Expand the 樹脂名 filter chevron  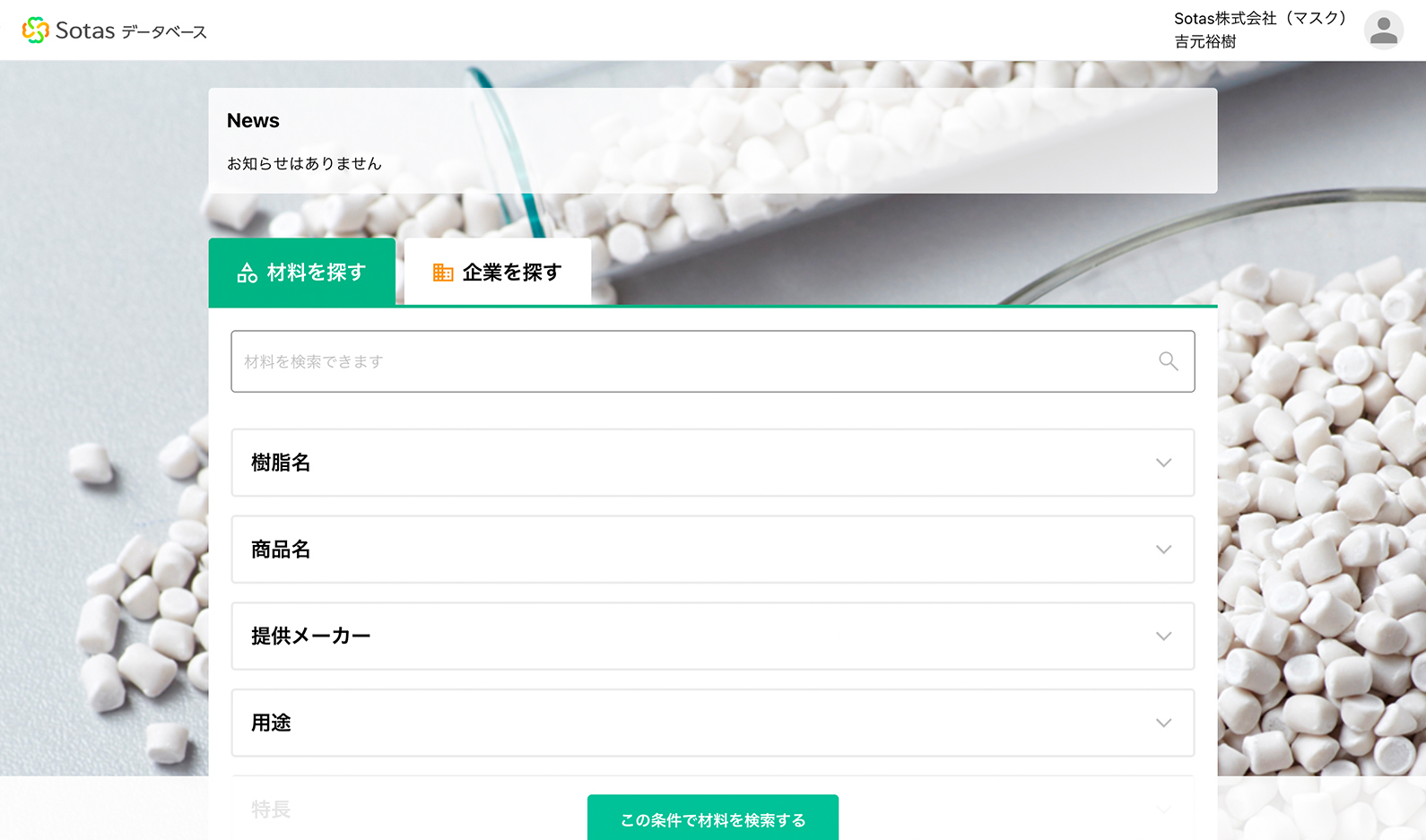point(1163,463)
